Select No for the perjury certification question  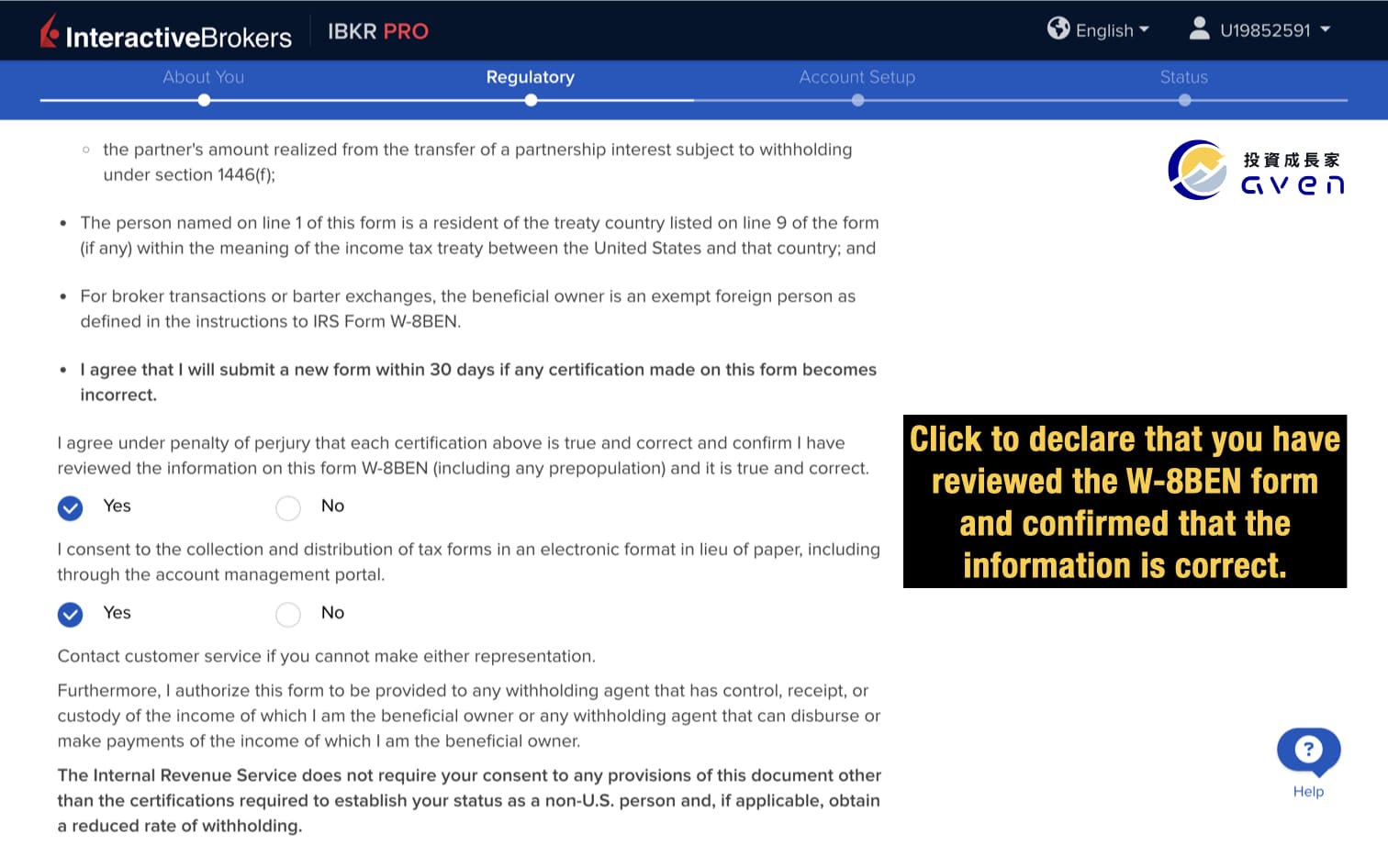tap(287, 507)
